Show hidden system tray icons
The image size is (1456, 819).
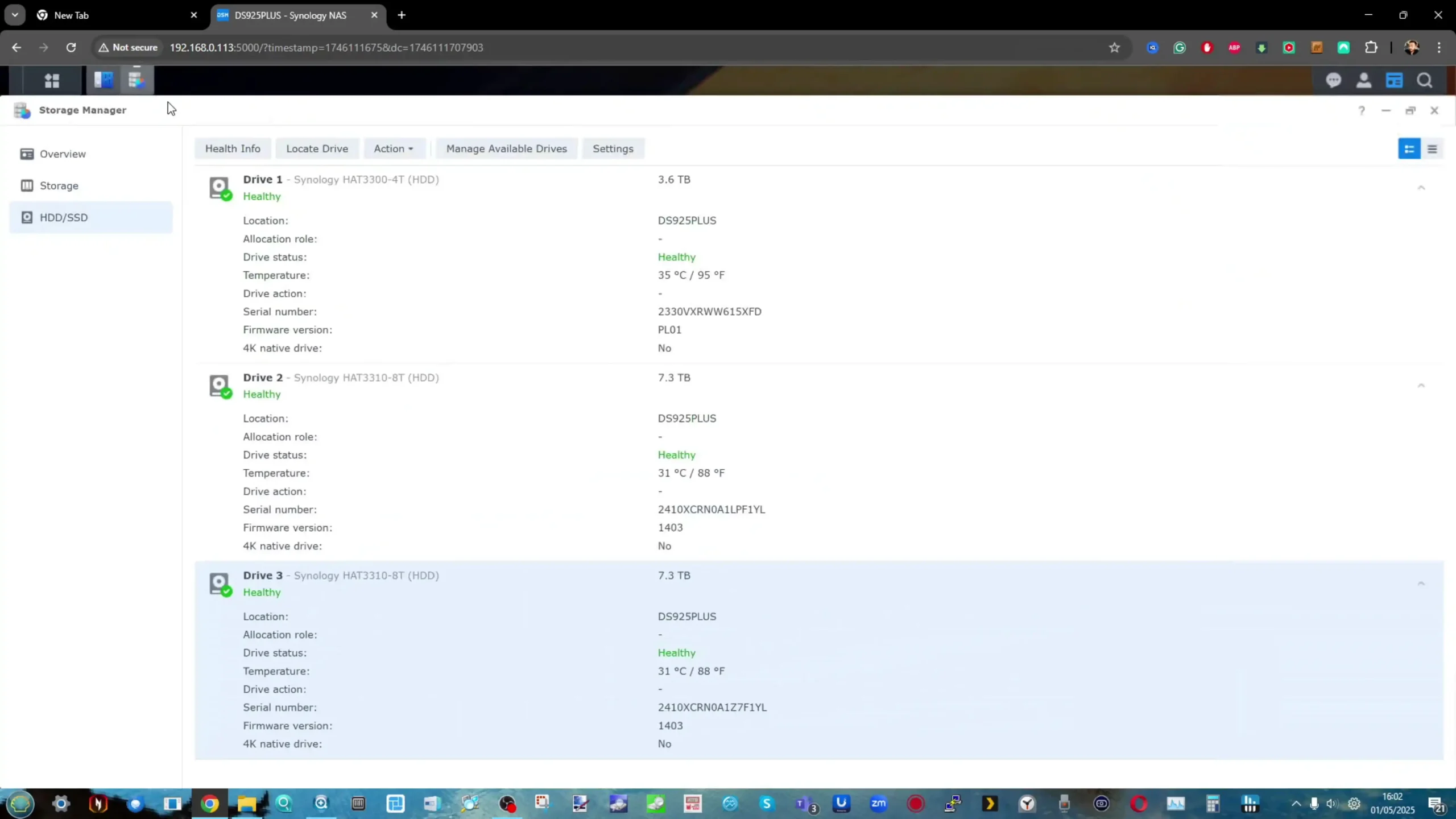(x=1296, y=804)
